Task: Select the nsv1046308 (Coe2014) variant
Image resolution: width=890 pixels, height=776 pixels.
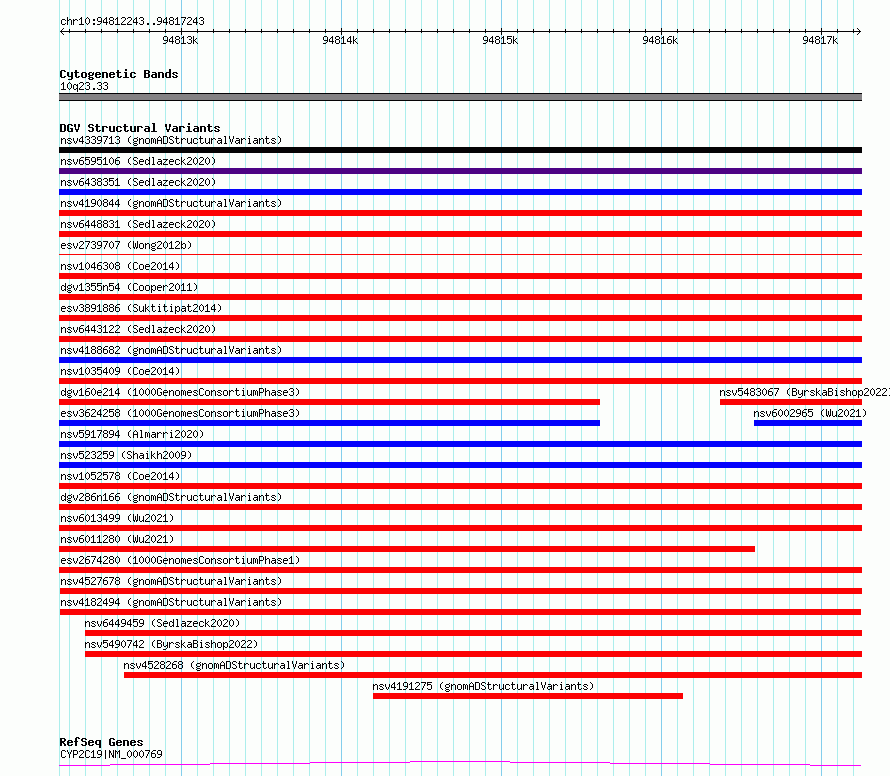Action: point(120,266)
